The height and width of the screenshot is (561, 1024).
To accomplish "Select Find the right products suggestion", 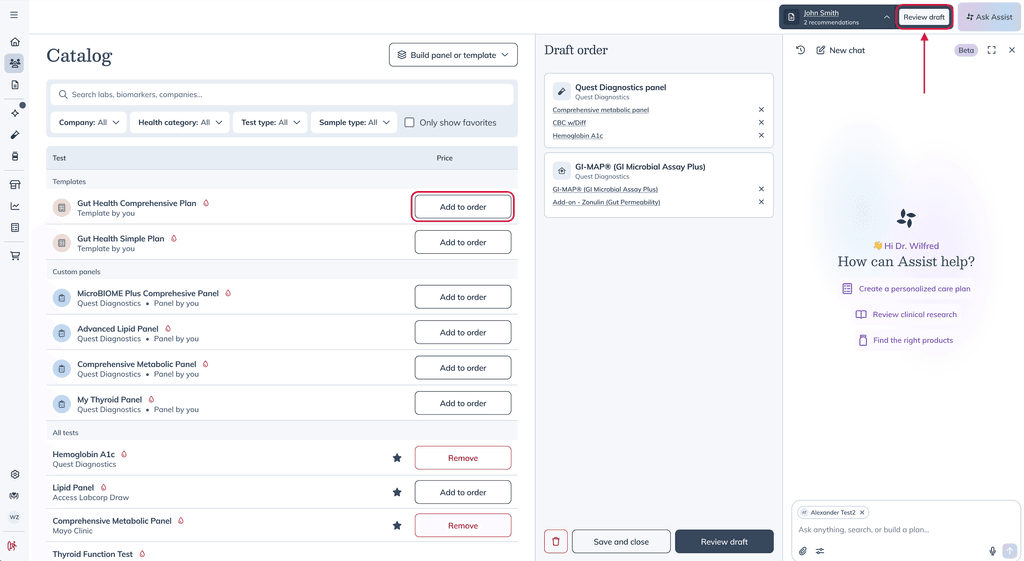I will click(x=906, y=340).
